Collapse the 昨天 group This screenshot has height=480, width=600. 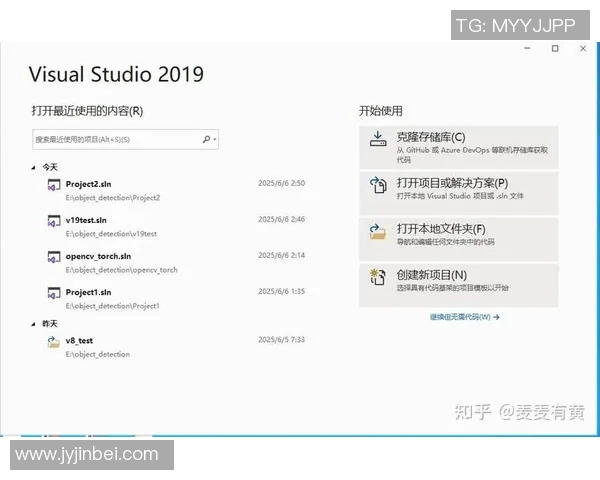33,324
